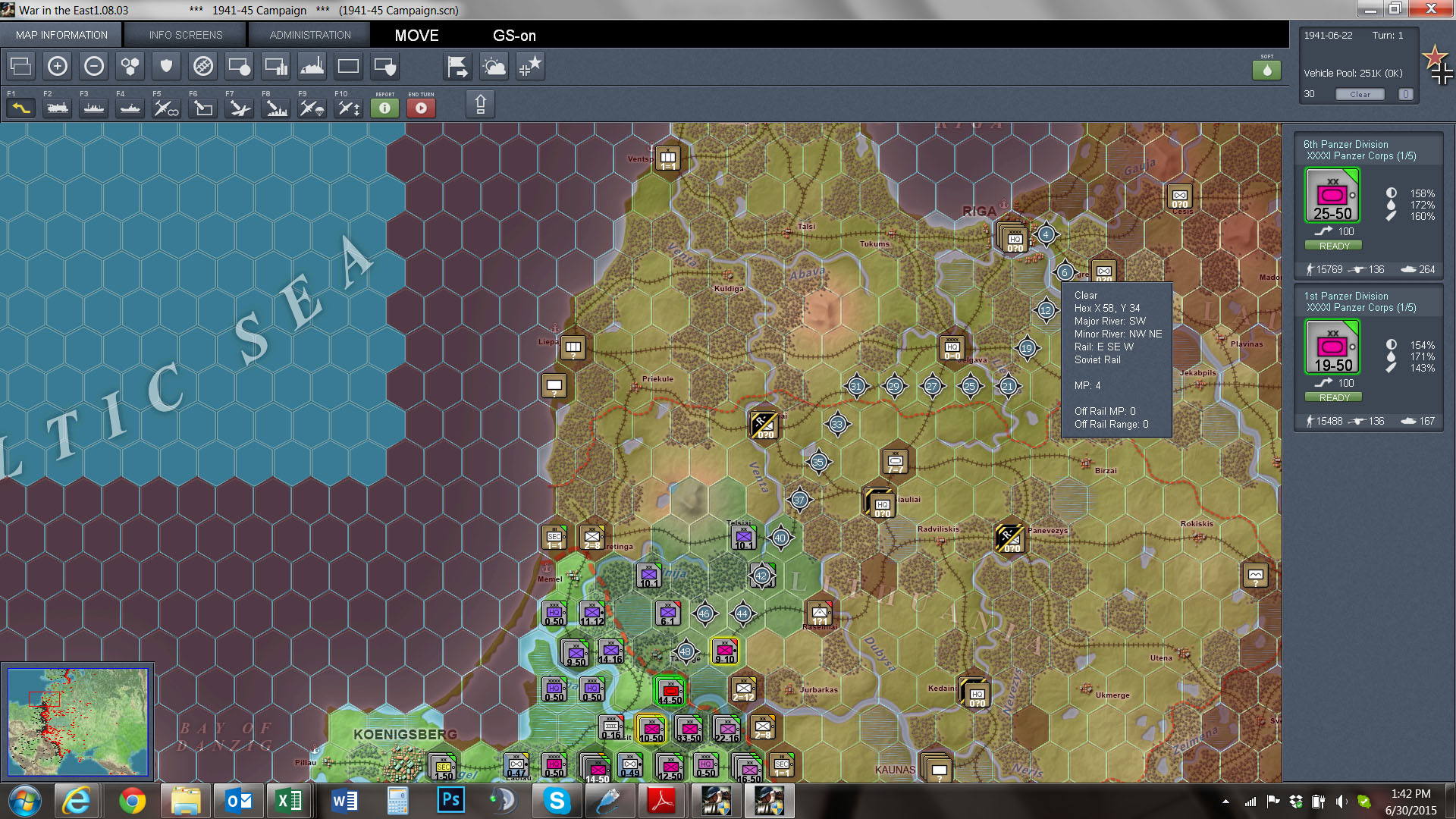Click the hex marker numbered 31

click(x=856, y=386)
